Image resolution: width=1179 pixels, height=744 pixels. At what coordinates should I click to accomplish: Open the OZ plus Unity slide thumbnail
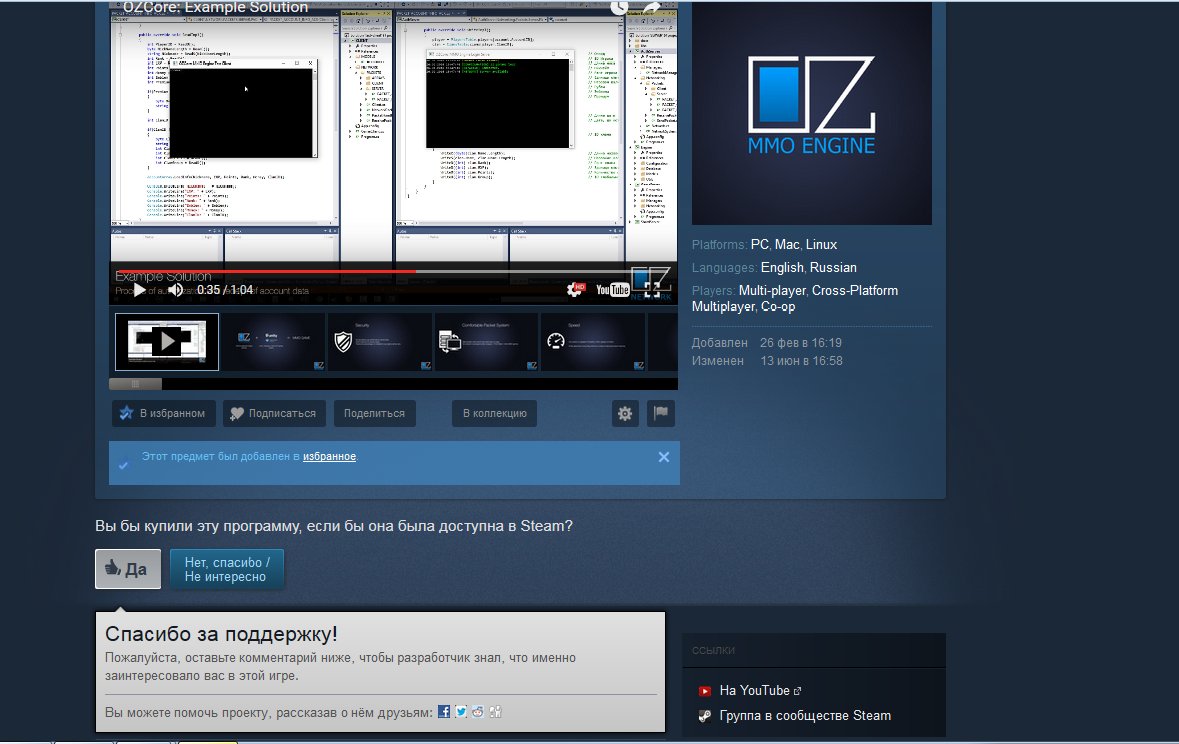click(273, 342)
